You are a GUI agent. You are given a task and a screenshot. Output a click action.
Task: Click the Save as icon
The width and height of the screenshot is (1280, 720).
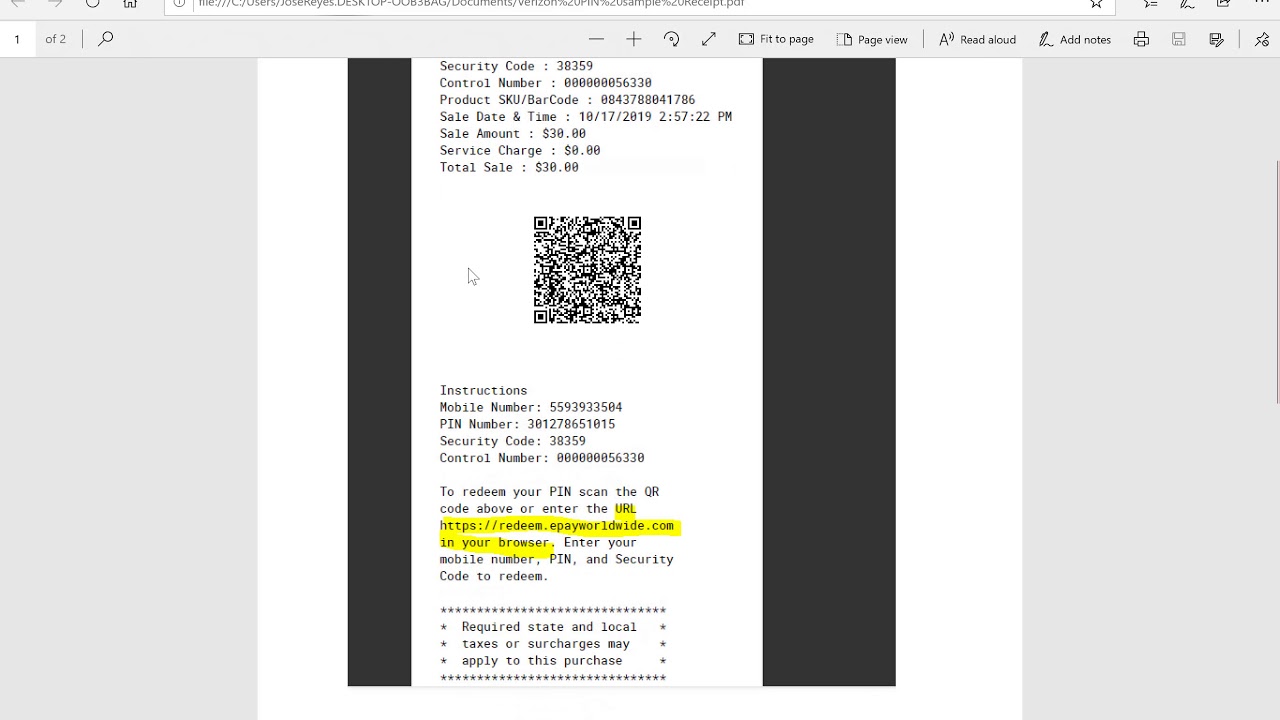[x=1217, y=39]
